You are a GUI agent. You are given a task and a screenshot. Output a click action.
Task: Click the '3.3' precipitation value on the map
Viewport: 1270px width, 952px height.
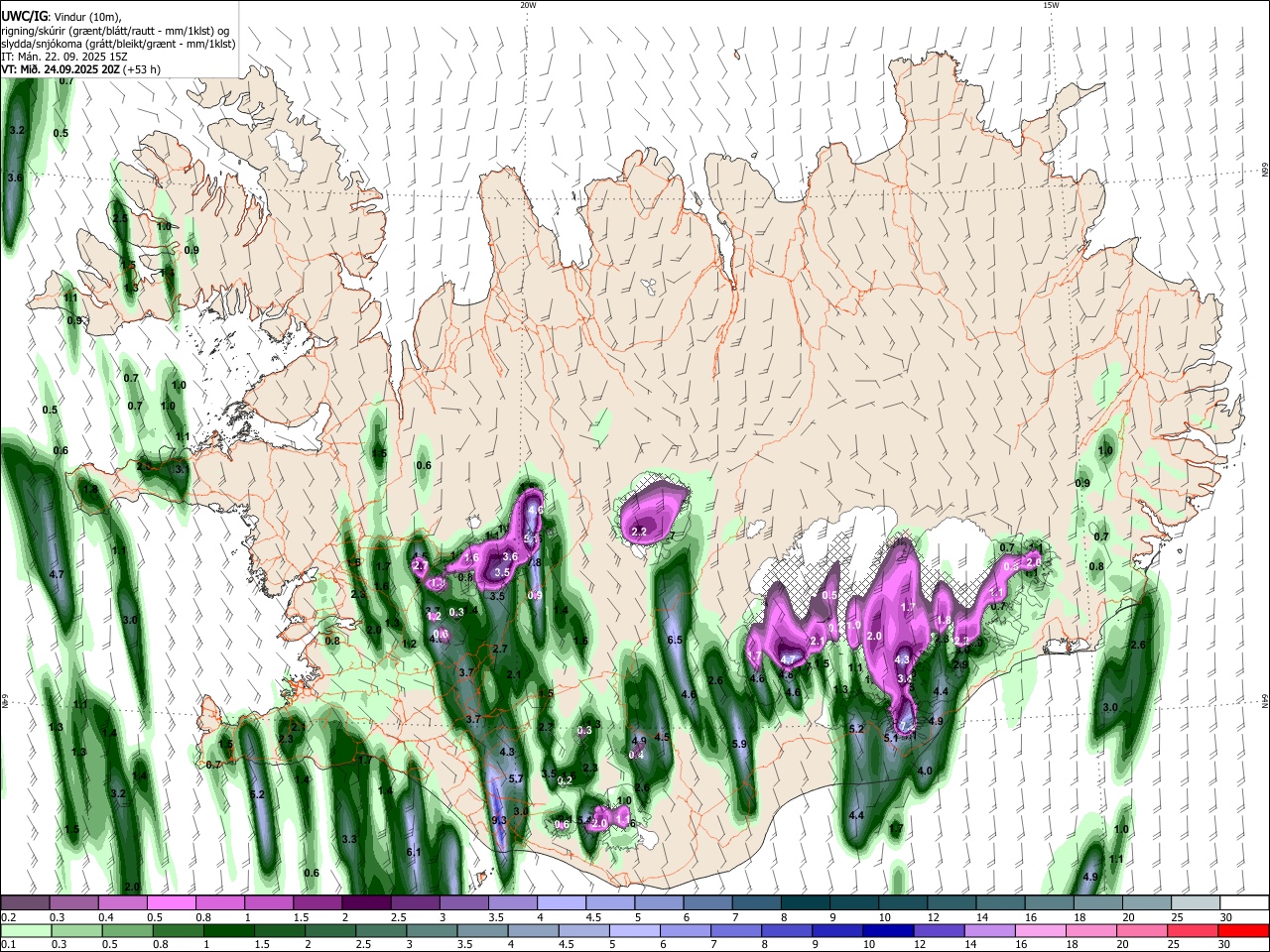[x=349, y=839]
